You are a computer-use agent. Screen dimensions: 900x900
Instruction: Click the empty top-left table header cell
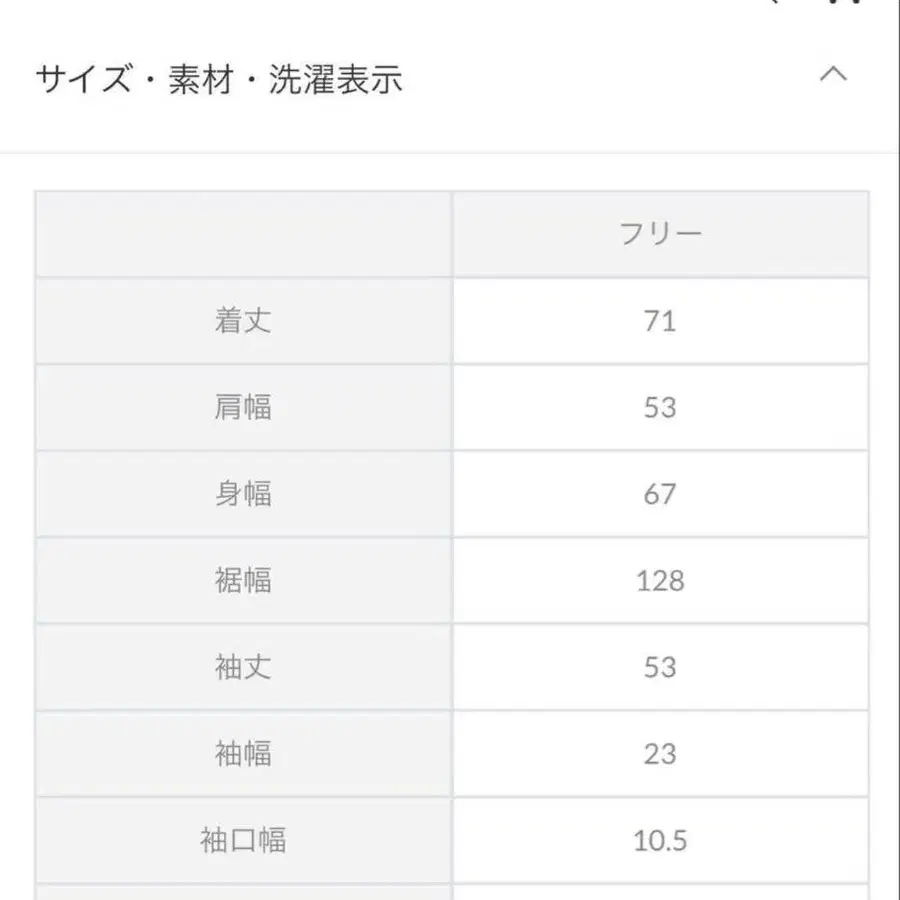coord(243,234)
